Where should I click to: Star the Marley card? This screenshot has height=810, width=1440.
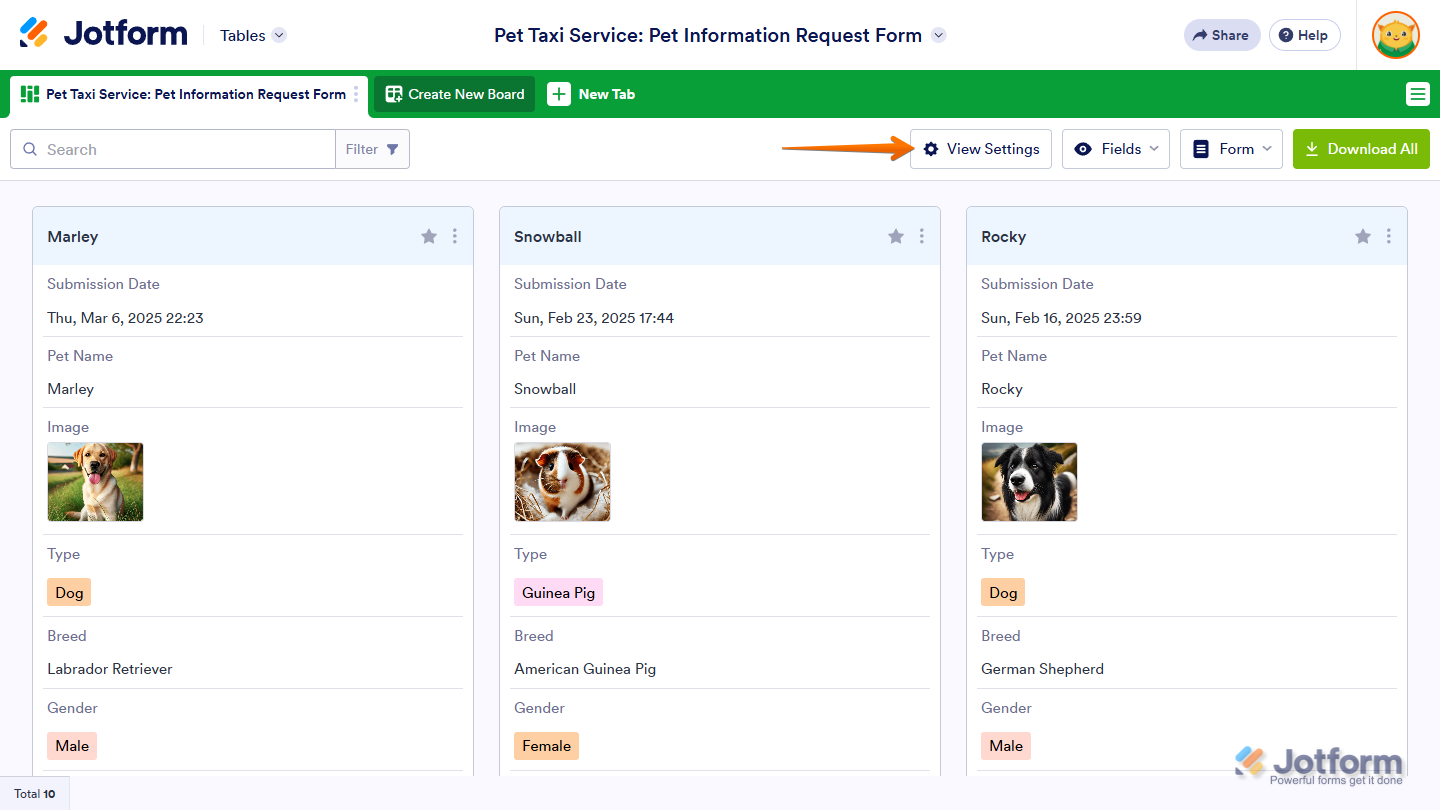click(x=429, y=236)
